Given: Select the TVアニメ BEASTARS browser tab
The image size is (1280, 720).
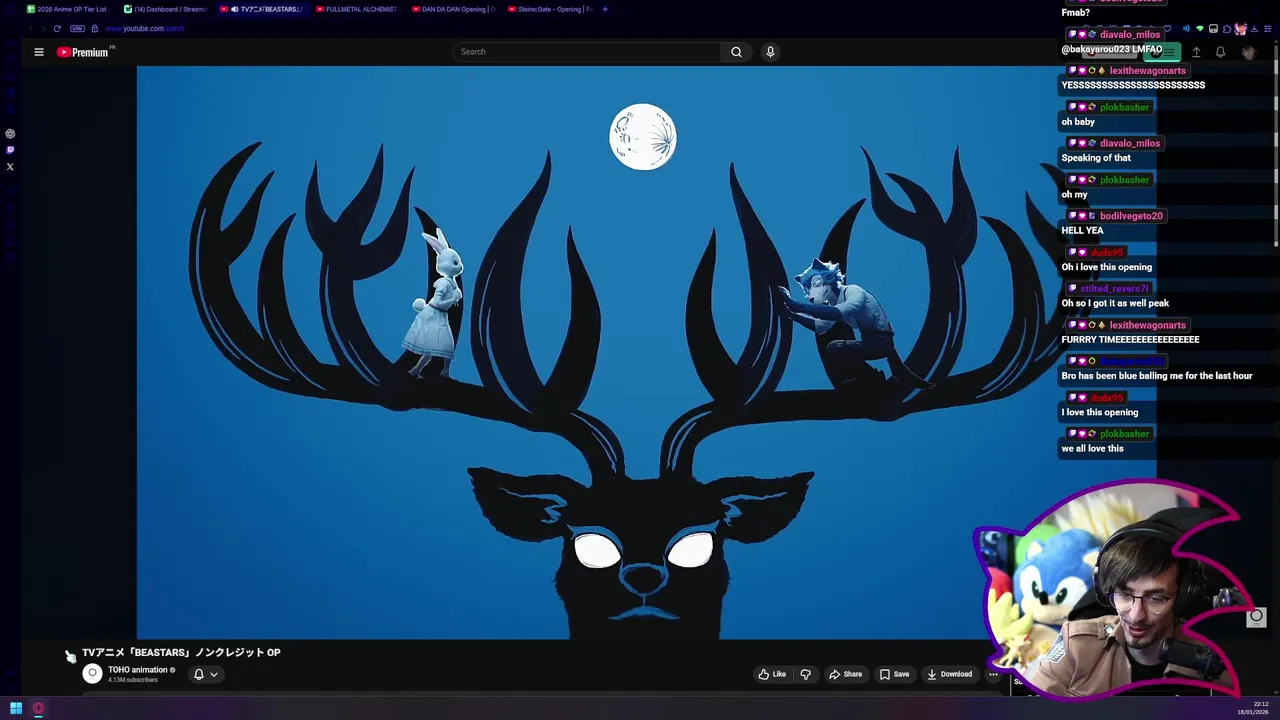Looking at the screenshot, I should pyautogui.click(x=264, y=9).
